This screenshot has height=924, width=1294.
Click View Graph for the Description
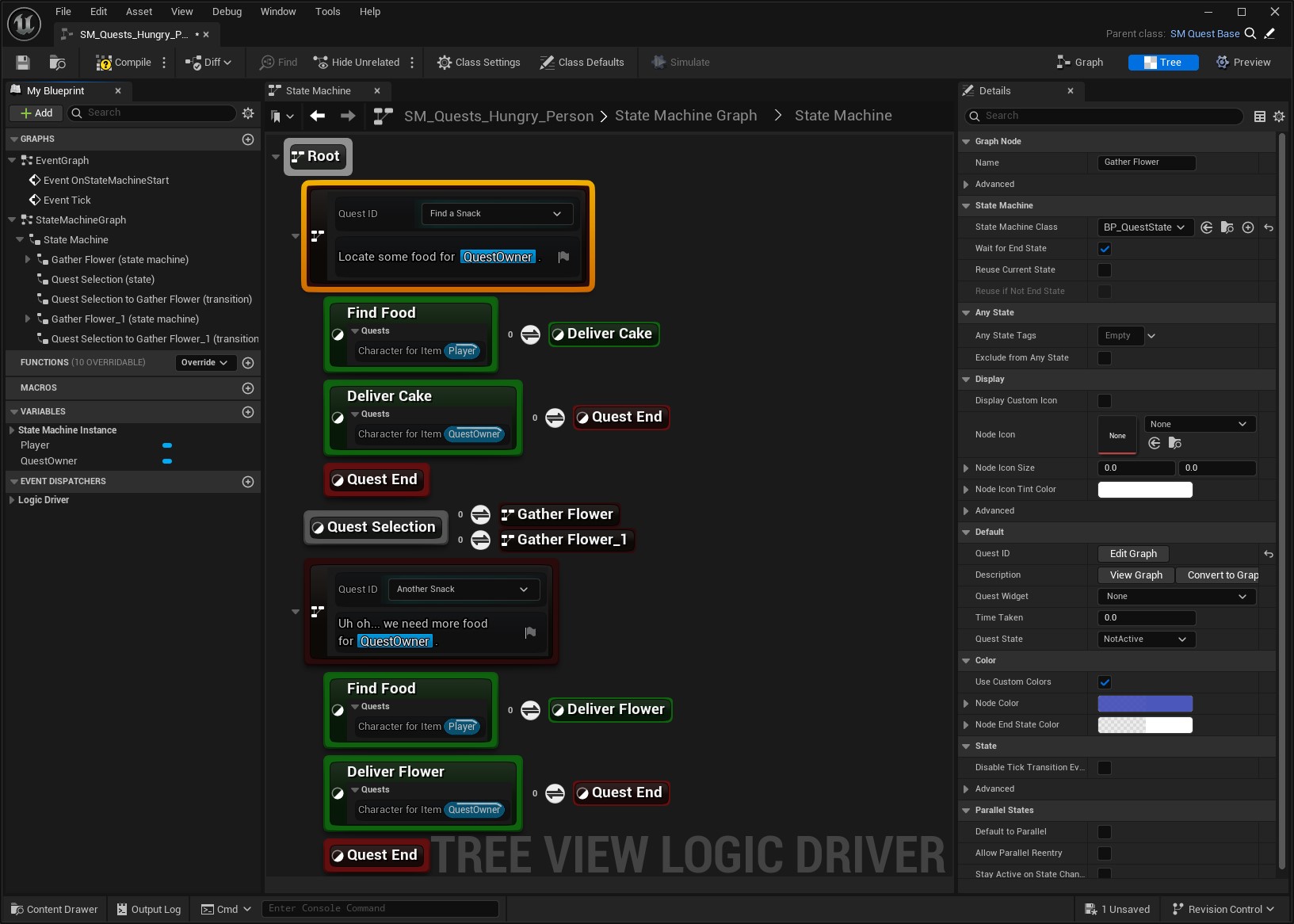(x=1136, y=575)
